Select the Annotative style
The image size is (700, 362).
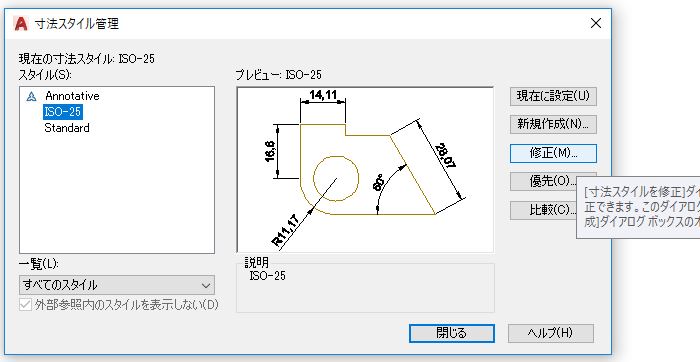(x=72, y=96)
